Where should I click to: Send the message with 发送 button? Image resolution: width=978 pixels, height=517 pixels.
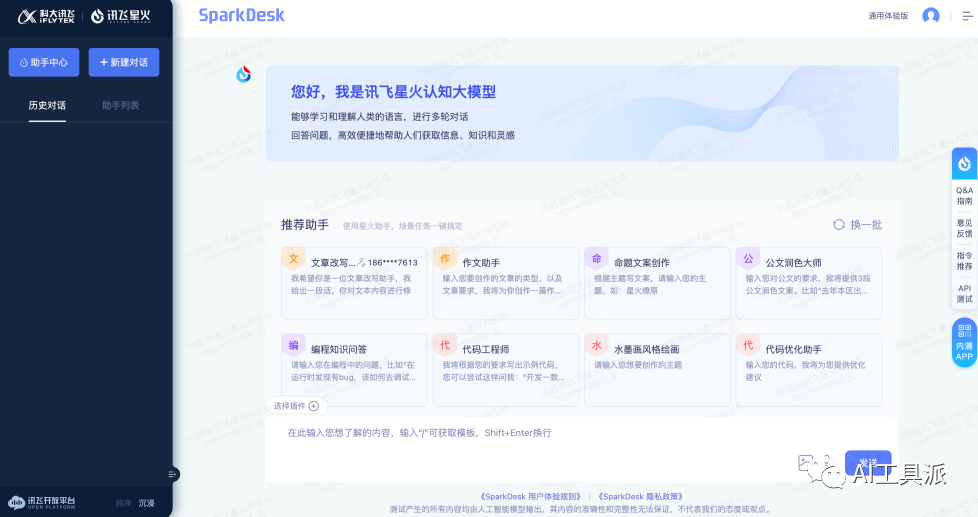(868, 463)
